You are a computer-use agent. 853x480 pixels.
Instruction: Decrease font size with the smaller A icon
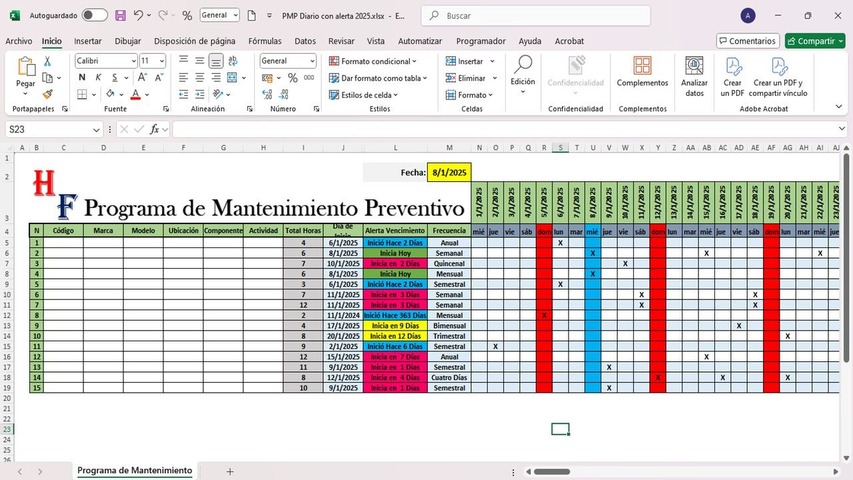(x=159, y=77)
